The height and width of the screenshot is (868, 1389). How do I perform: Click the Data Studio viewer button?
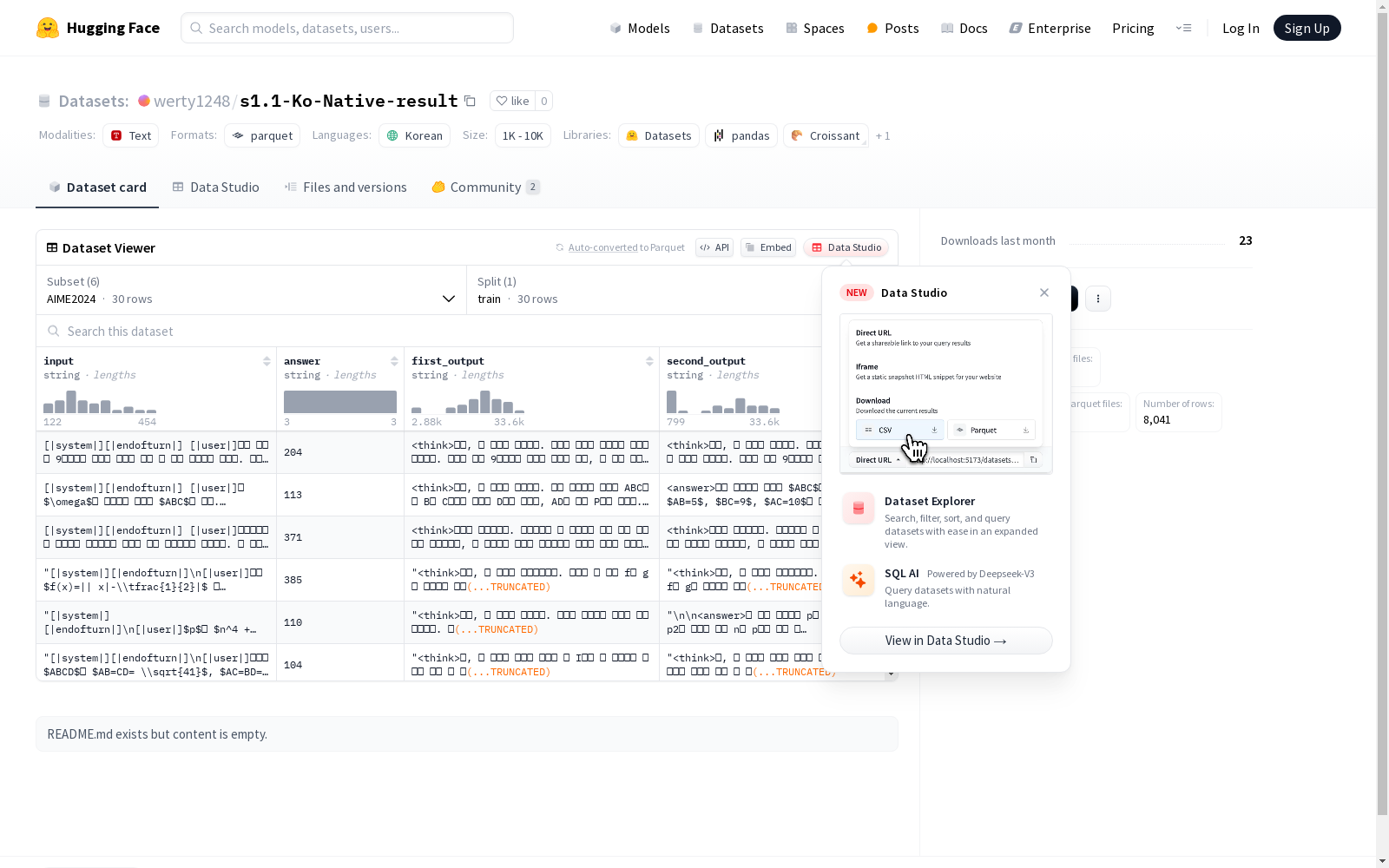coord(846,247)
